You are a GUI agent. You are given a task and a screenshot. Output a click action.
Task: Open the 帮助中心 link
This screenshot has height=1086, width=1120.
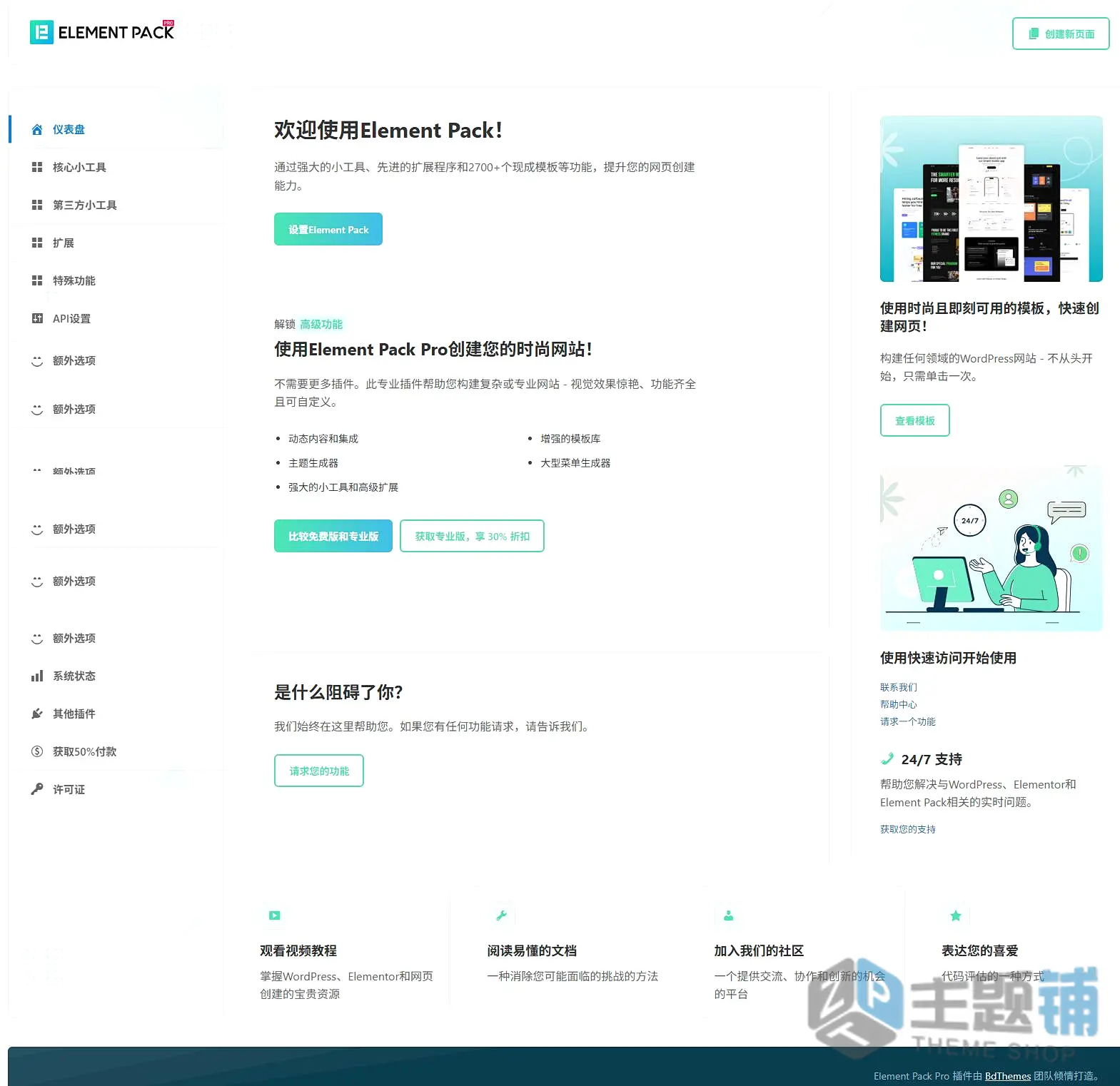pyautogui.click(x=899, y=704)
